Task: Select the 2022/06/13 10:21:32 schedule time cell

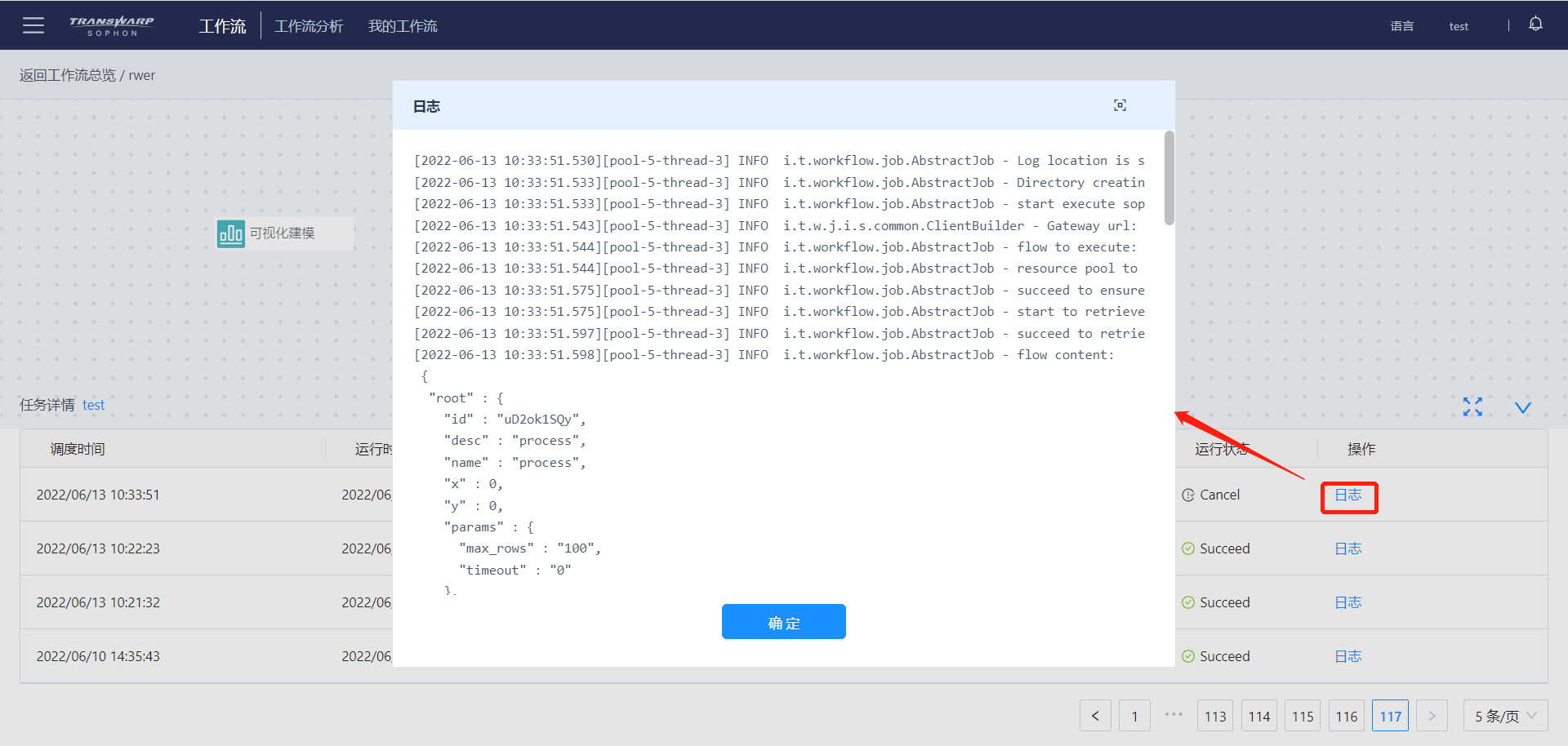Action: (98, 602)
